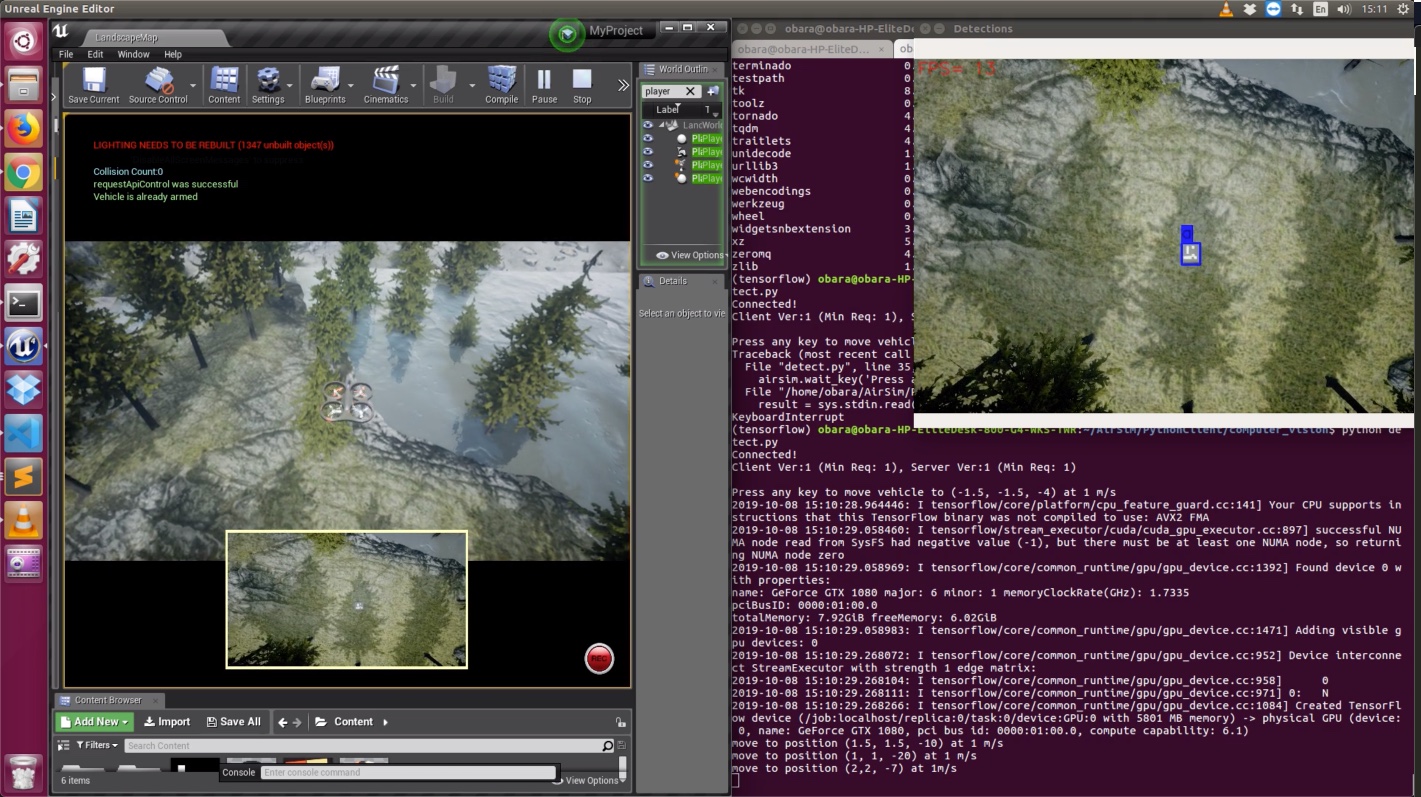This screenshot has height=797, width=1421.
Task: Open the Source Control dropdown arrow
Action: 193,86
